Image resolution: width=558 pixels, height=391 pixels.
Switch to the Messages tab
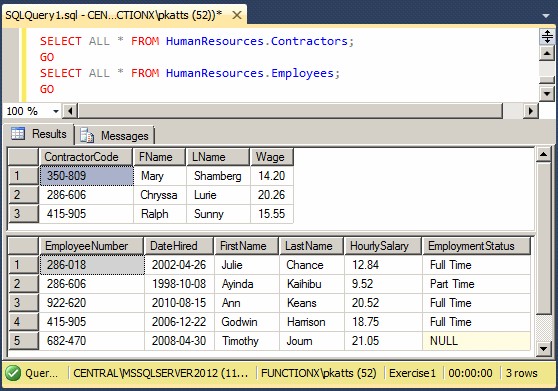[x=114, y=135]
